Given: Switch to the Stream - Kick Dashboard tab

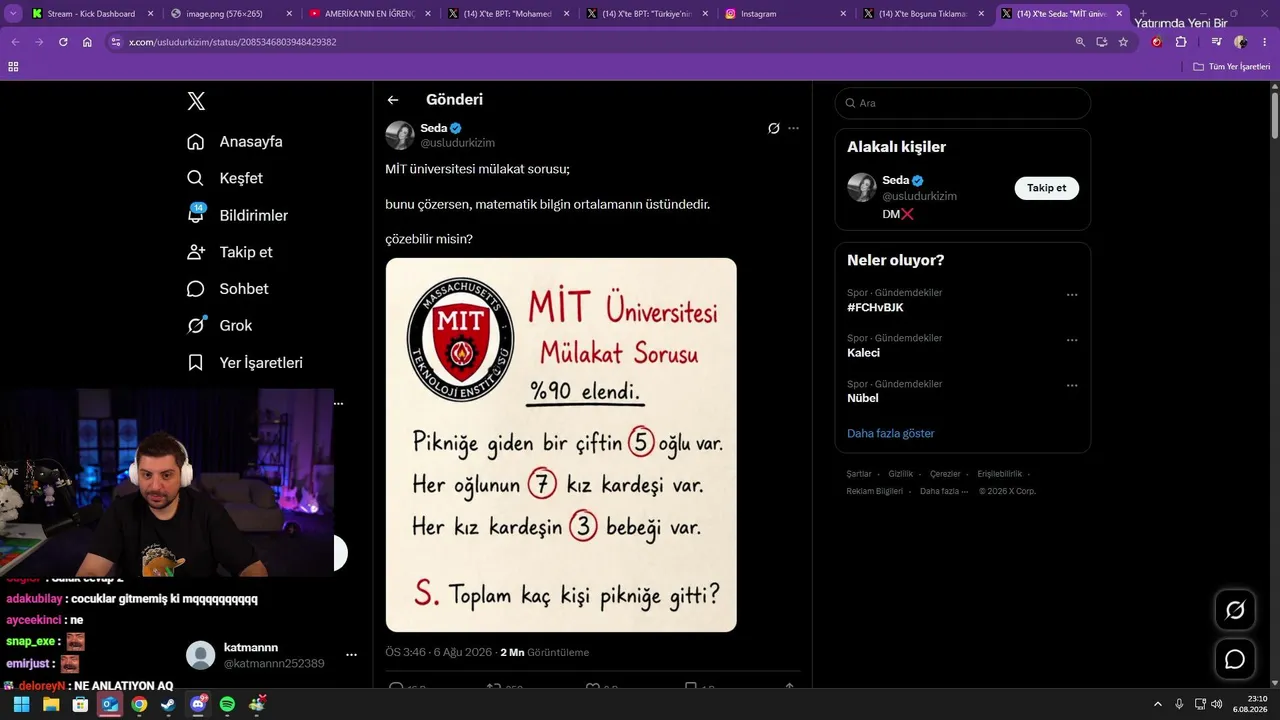Looking at the screenshot, I should coord(92,14).
